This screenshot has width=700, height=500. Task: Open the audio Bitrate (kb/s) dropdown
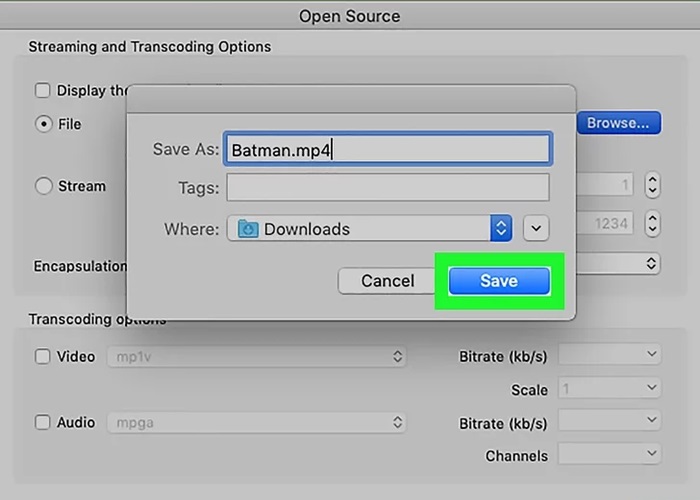609,422
